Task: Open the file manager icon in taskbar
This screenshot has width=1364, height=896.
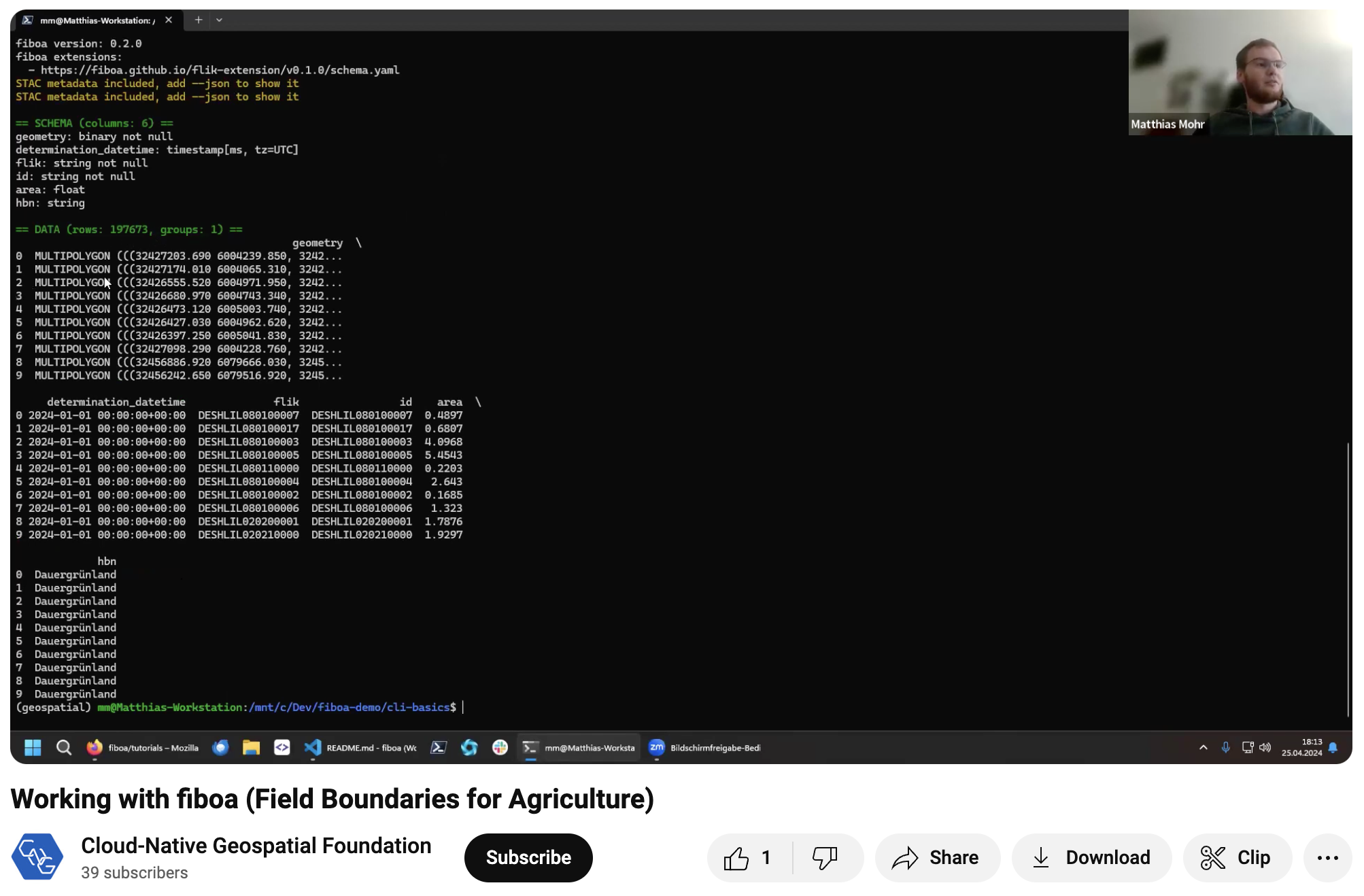Action: pos(251,747)
